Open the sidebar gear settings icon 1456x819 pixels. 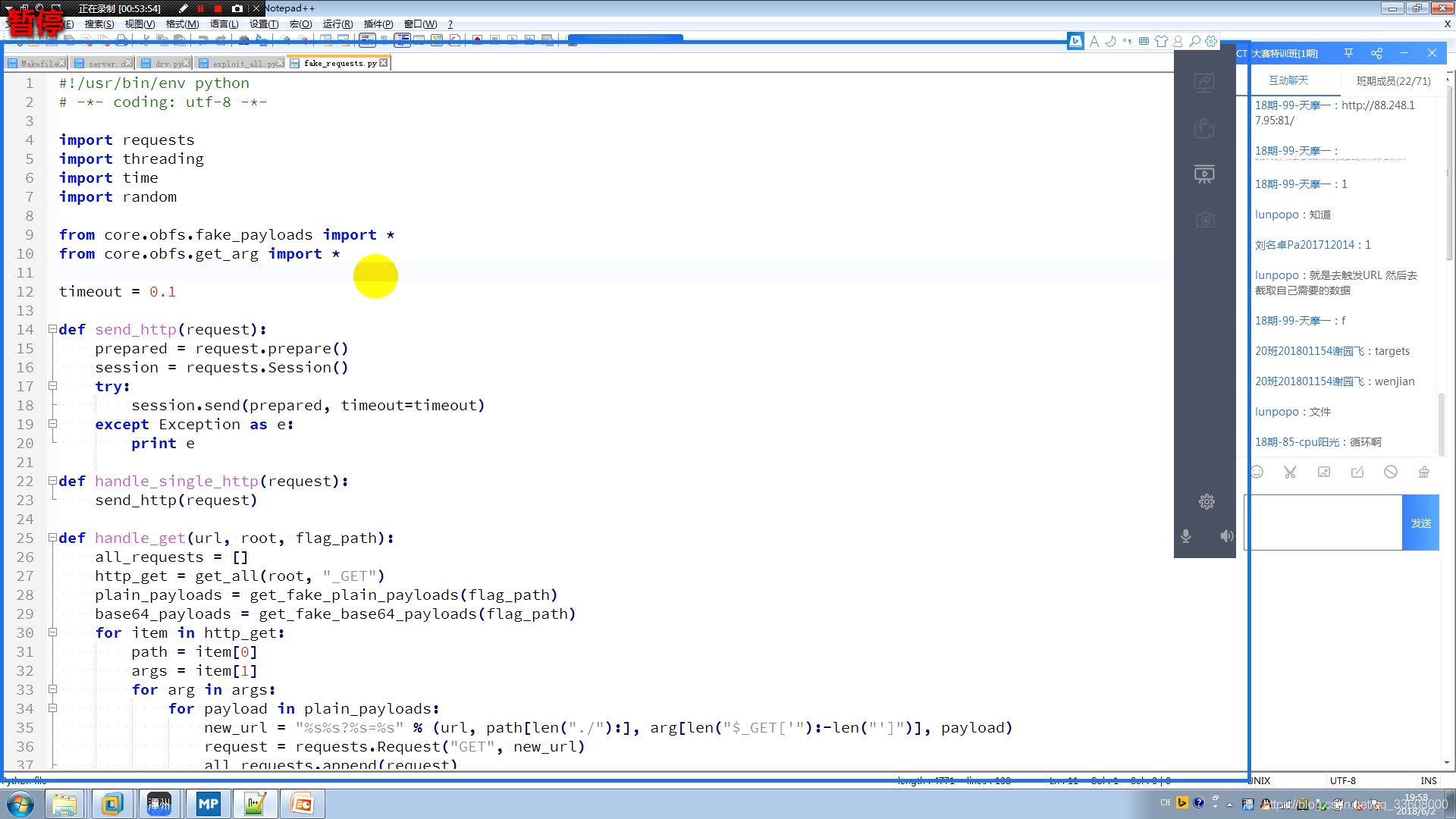(1207, 501)
